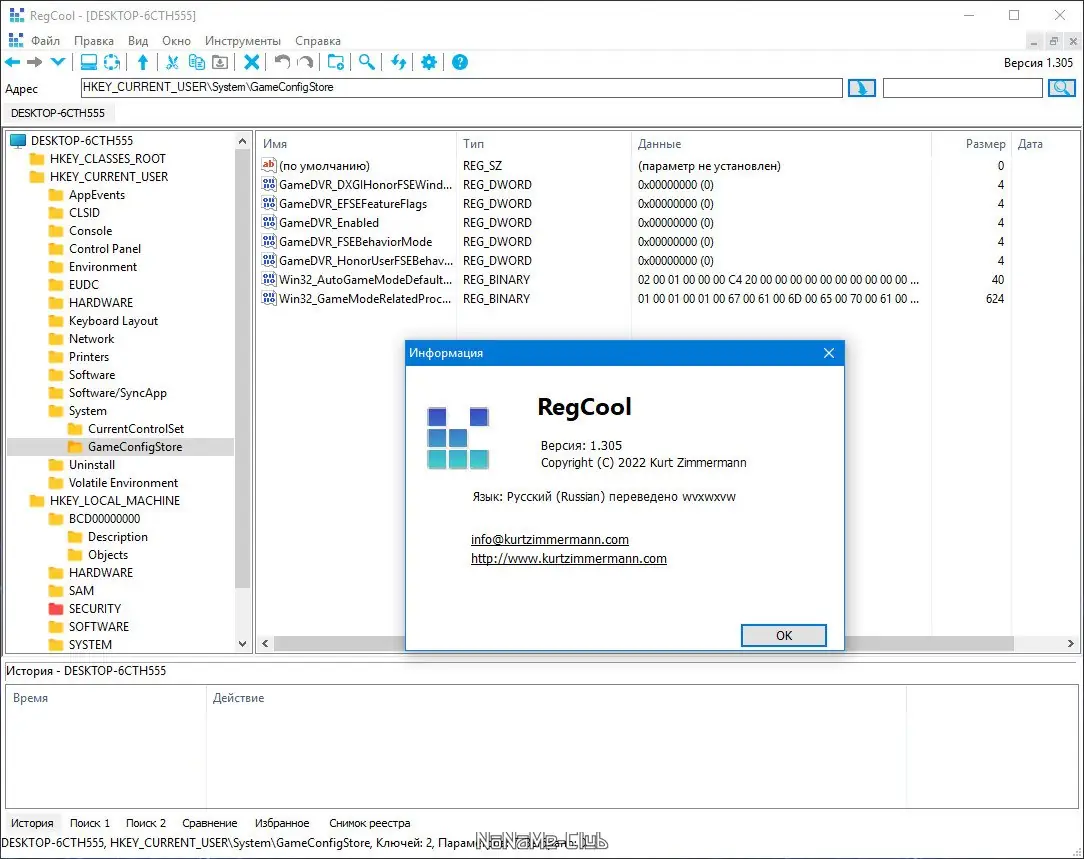Screen dimensions: 1084x859
Task: Sort by the Размер column header
Action: (985, 144)
